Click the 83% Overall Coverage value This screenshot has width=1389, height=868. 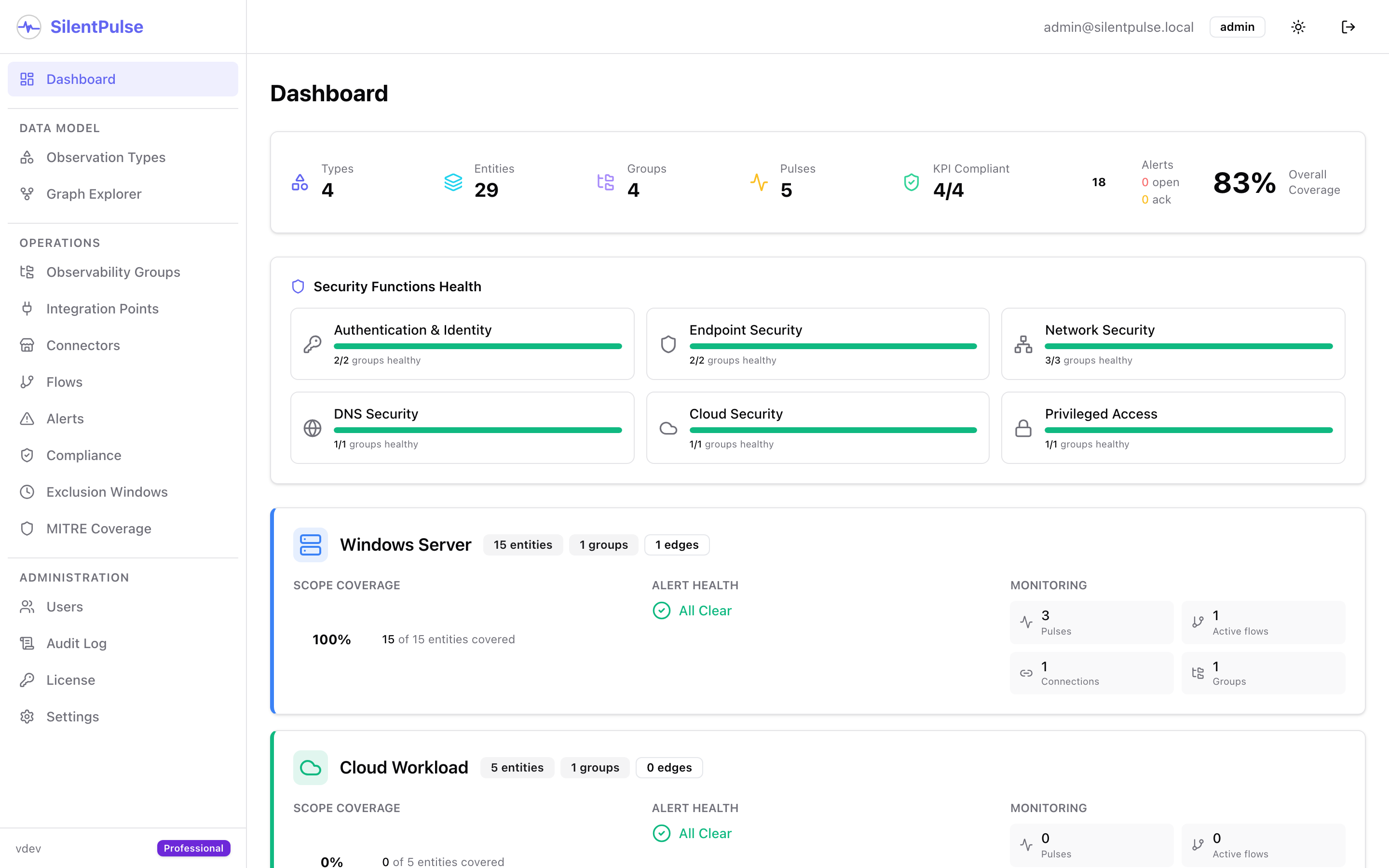(1244, 183)
